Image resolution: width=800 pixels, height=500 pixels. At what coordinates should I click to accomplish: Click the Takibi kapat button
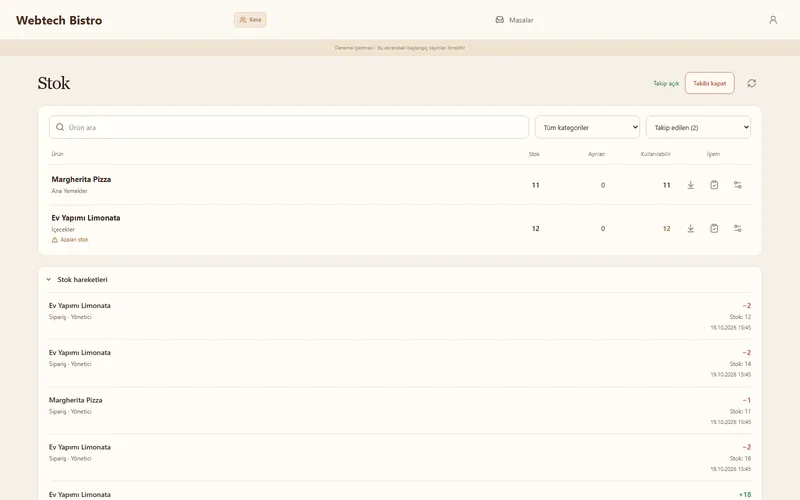710,83
